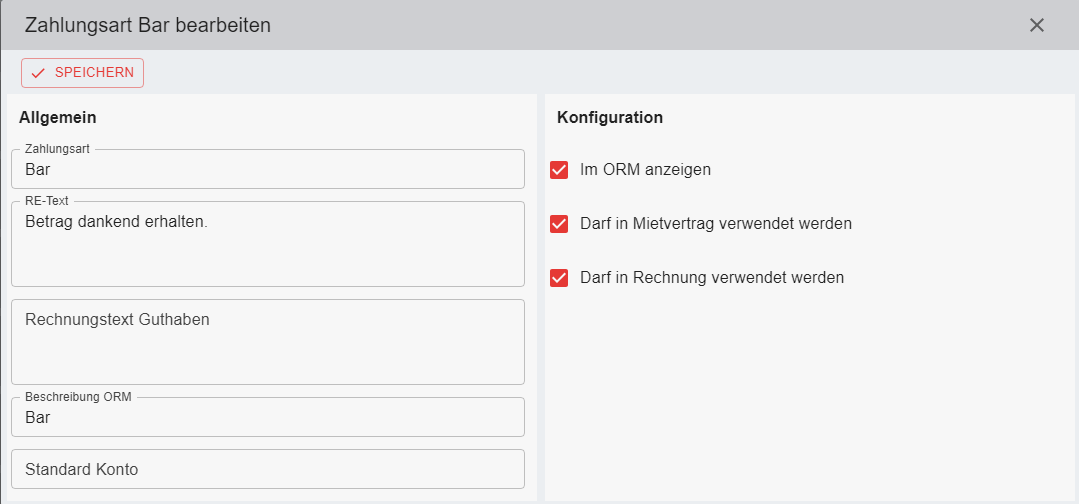Click the Allgemein section heading

click(58, 117)
